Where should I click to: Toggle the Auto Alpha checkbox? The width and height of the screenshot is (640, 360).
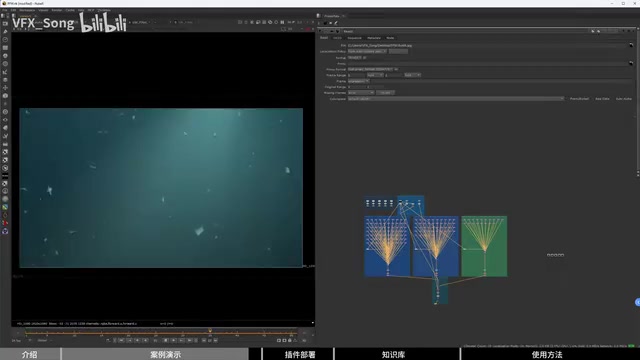[623, 99]
